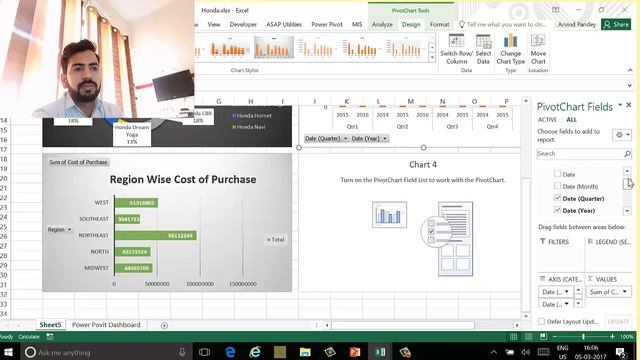Check the Date field checkbox
This screenshot has height=360, width=640.
pyautogui.click(x=557, y=174)
